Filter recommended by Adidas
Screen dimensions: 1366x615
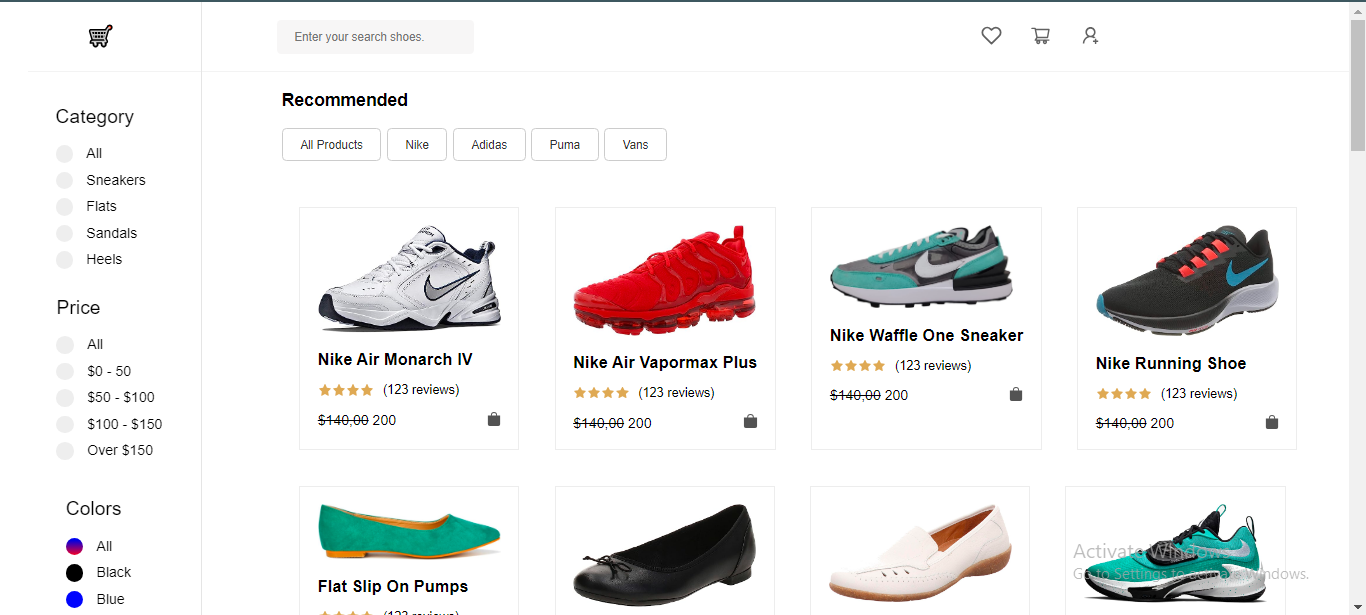(489, 145)
